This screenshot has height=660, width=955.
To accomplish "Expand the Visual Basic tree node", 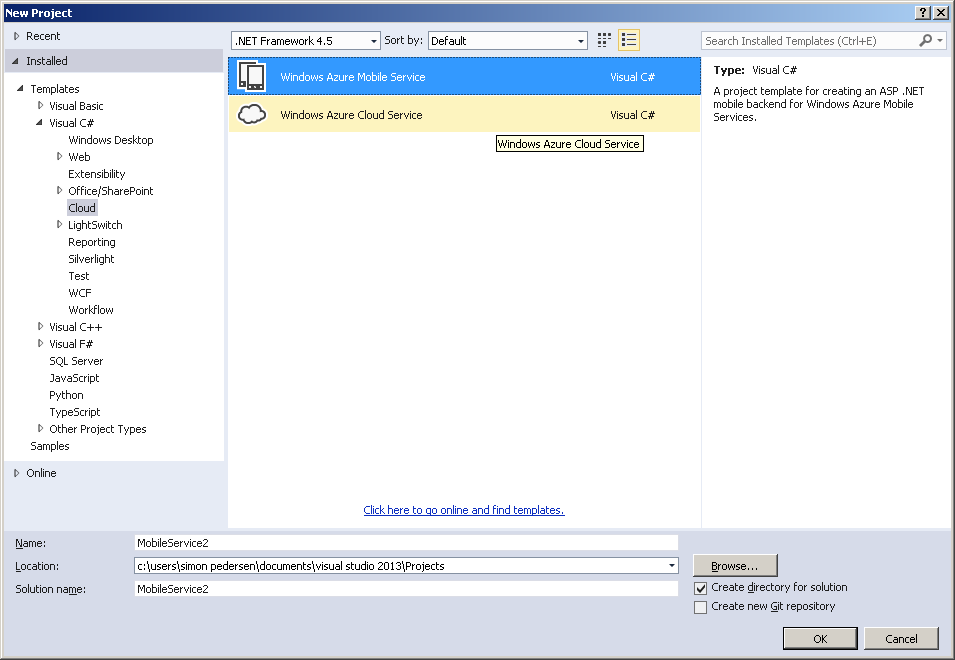I will pyautogui.click(x=41, y=106).
